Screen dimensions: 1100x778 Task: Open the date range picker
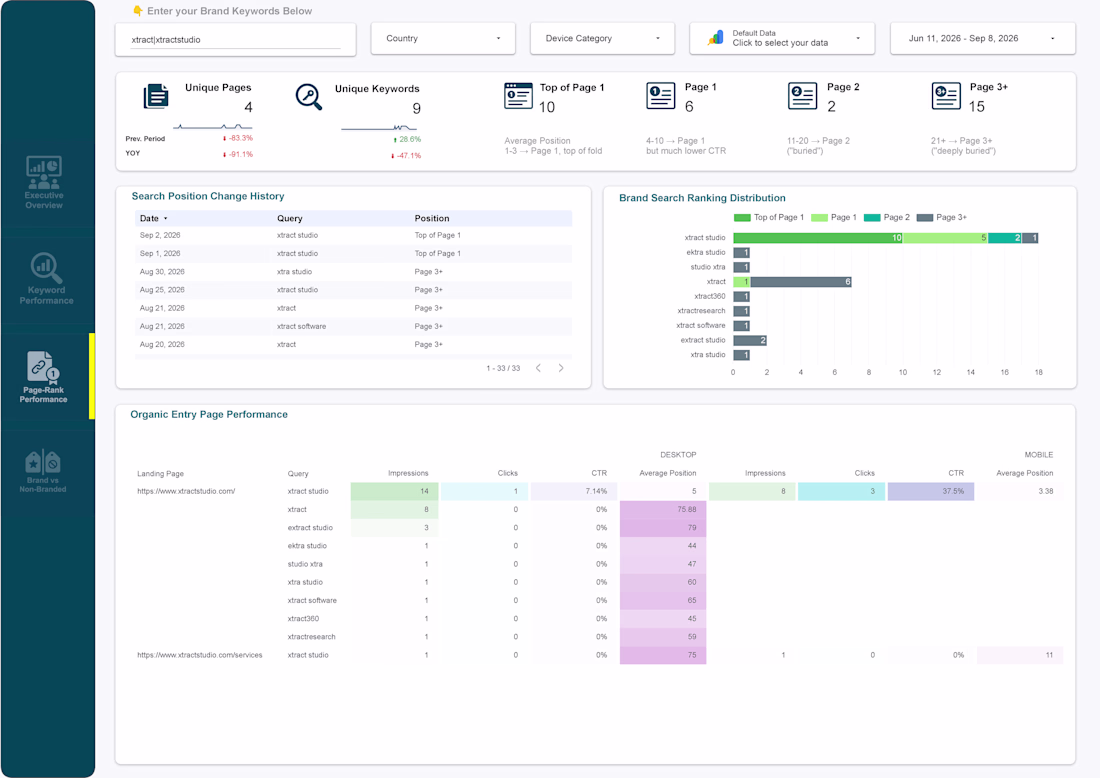point(982,39)
